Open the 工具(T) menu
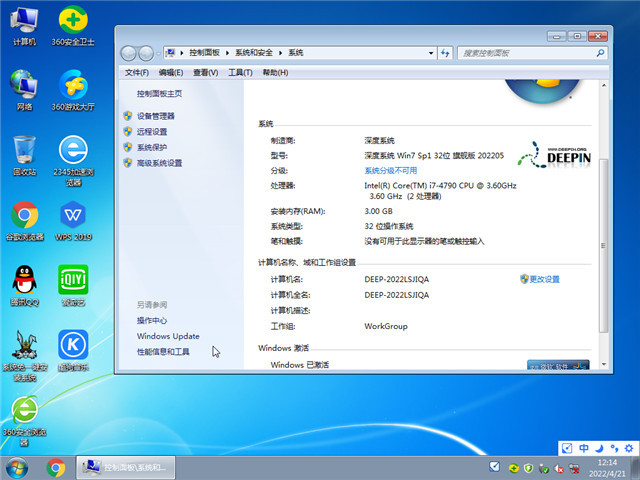Viewport: 640px width, 480px height. click(240, 73)
